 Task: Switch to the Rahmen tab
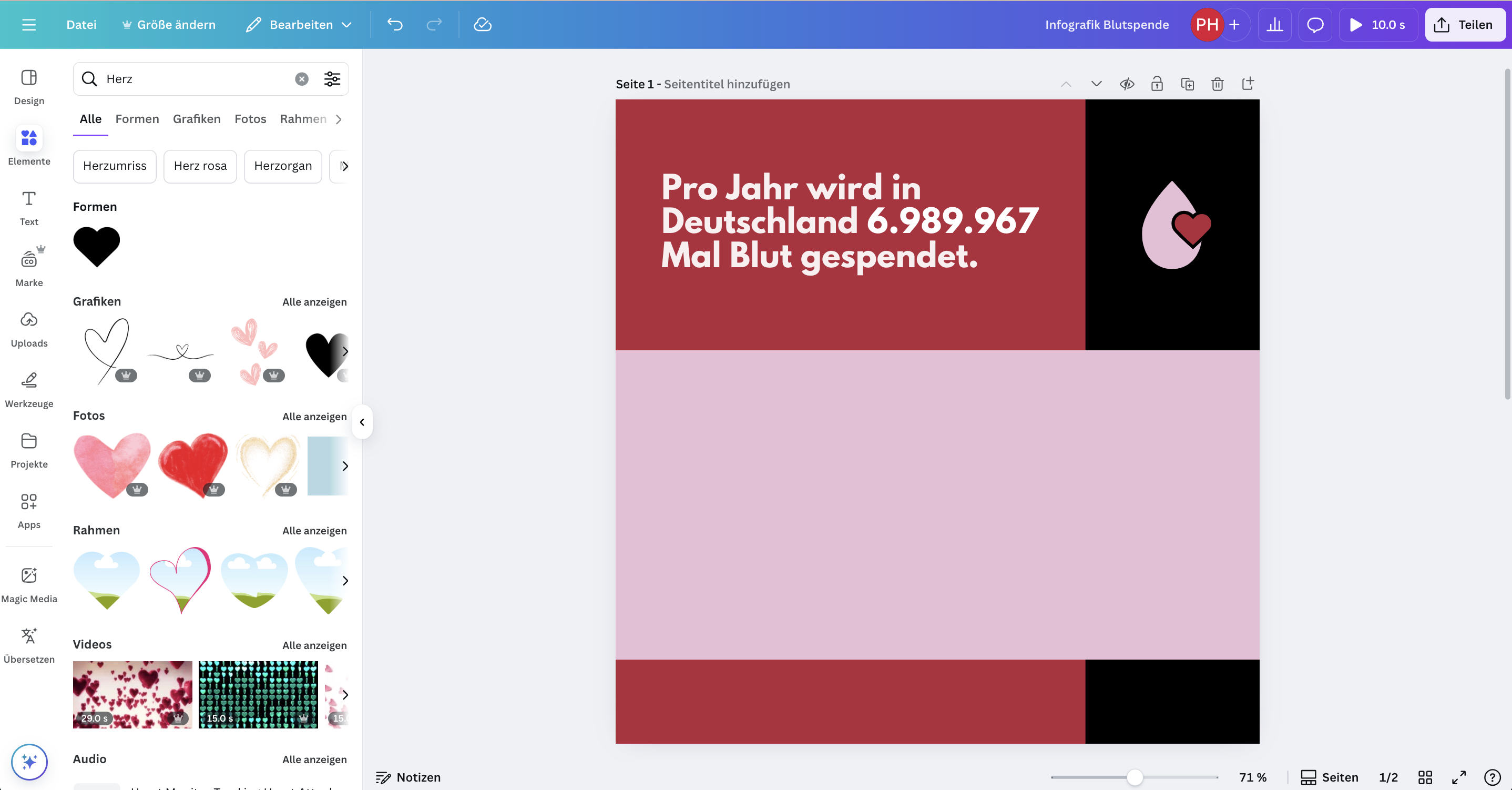tap(303, 119)
